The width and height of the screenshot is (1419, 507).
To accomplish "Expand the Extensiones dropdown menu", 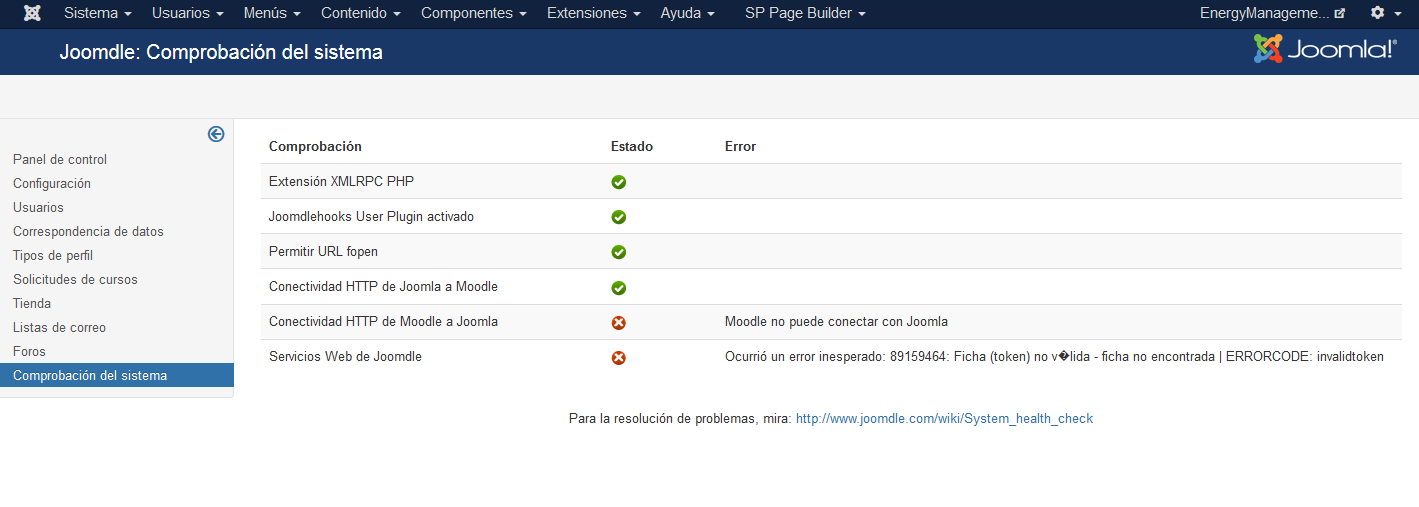I will click(x=593, y=13).
